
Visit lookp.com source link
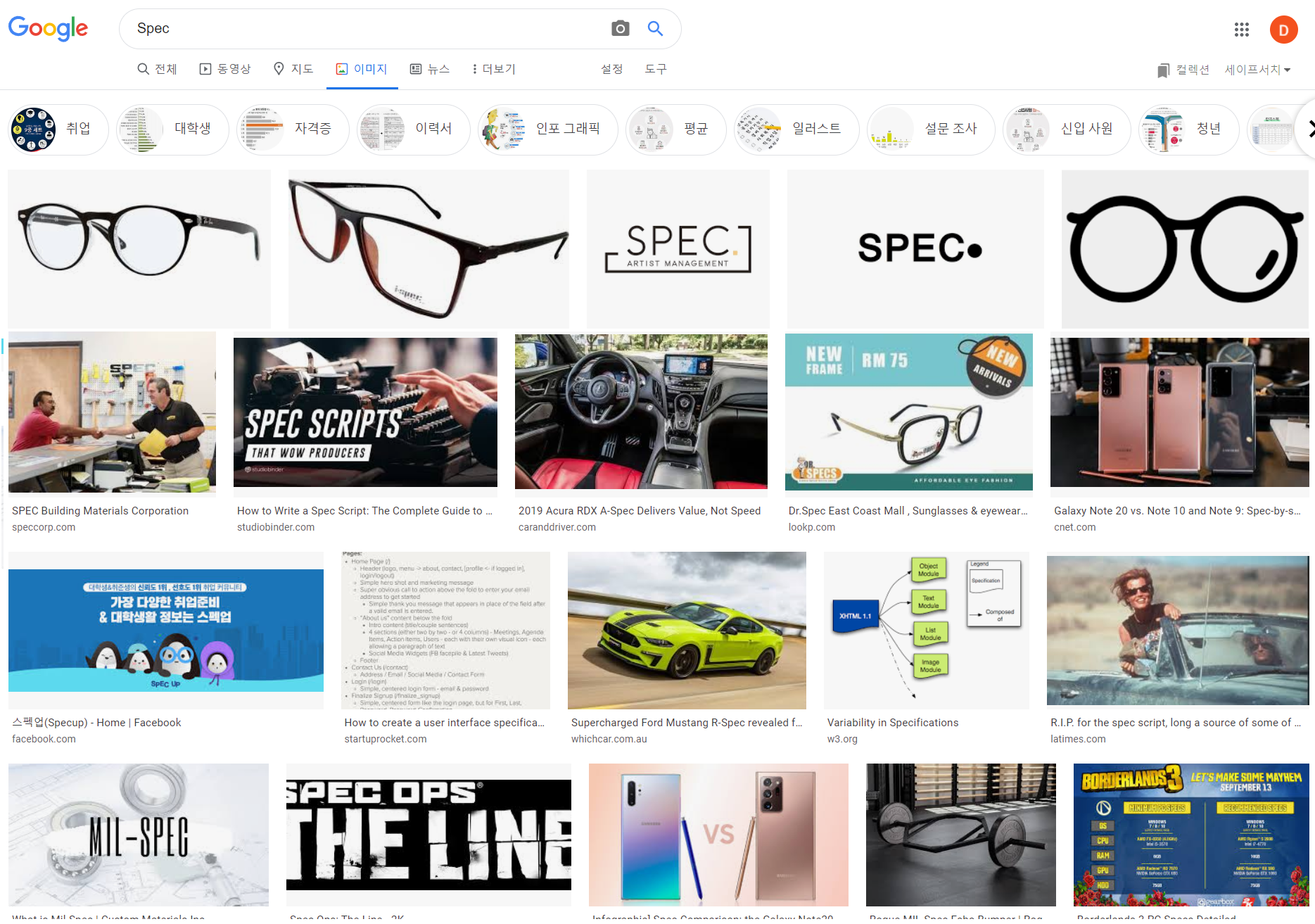coord(812,527)
